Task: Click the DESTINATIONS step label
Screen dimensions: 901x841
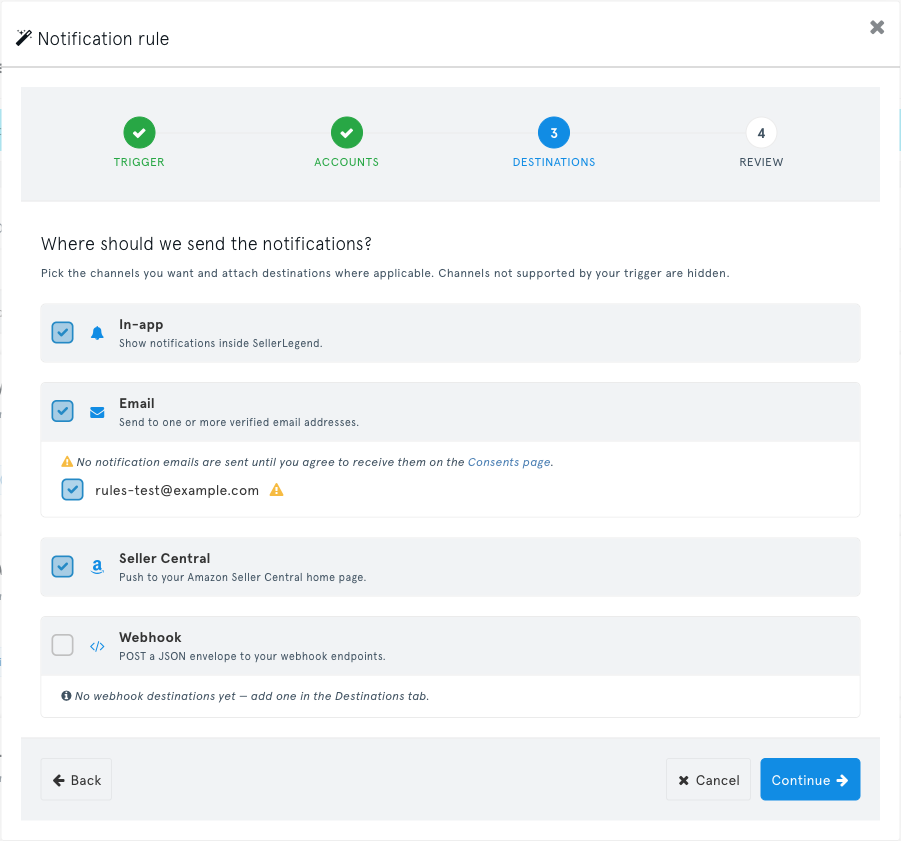Action: 554,162
